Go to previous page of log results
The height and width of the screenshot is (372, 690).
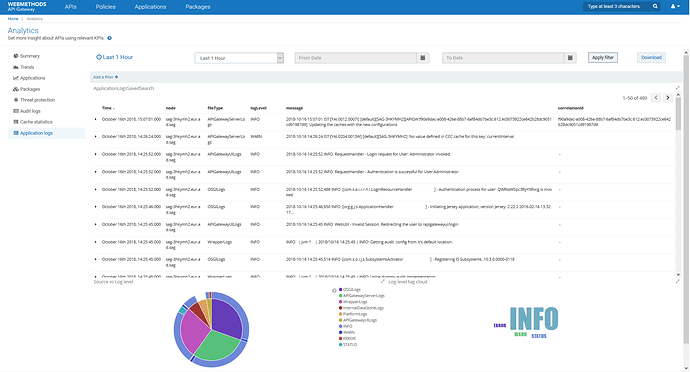[x=656, y=98]
